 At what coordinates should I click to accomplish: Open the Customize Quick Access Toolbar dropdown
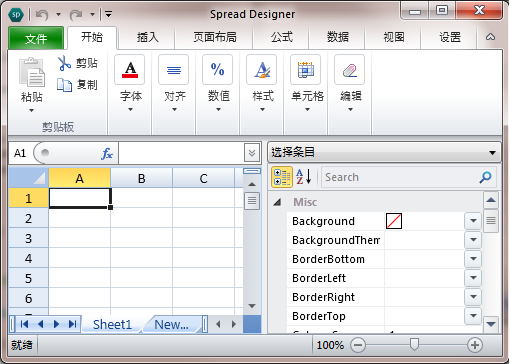(108, 14)
